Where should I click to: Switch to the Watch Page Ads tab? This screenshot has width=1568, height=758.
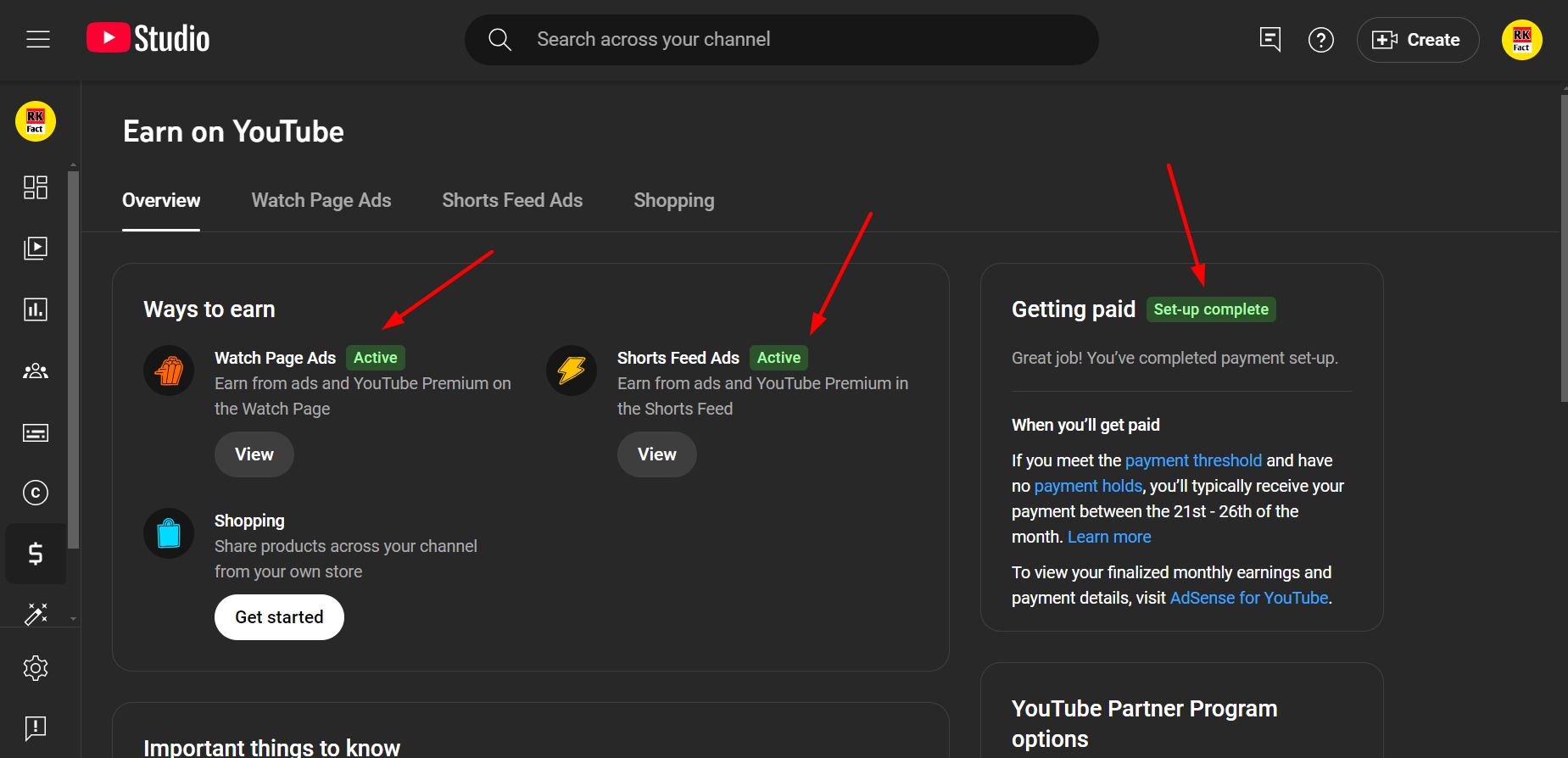click(x=321, y=201)
